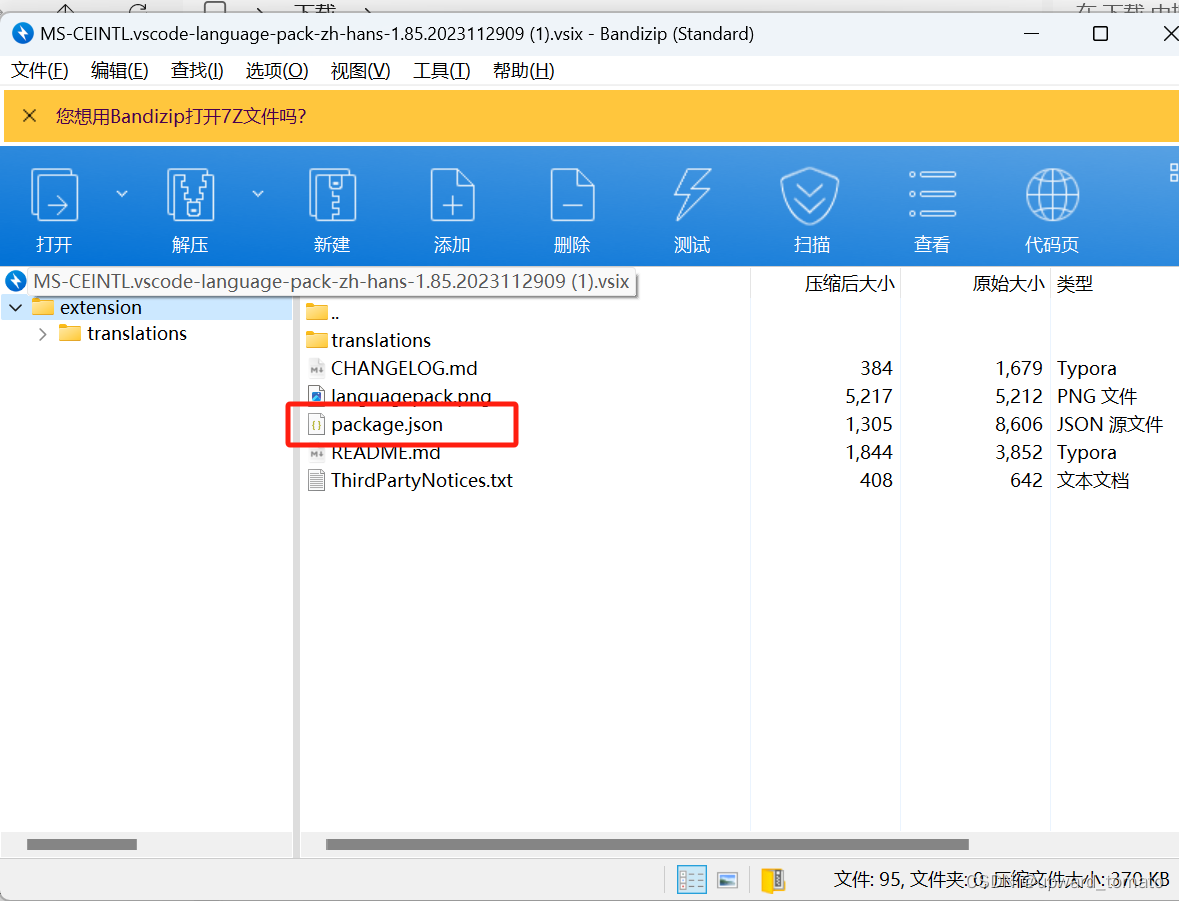Click the Extract (解压) toolbar icon
The width and height of the screenshot is (1179, 901).
[190, 195]
